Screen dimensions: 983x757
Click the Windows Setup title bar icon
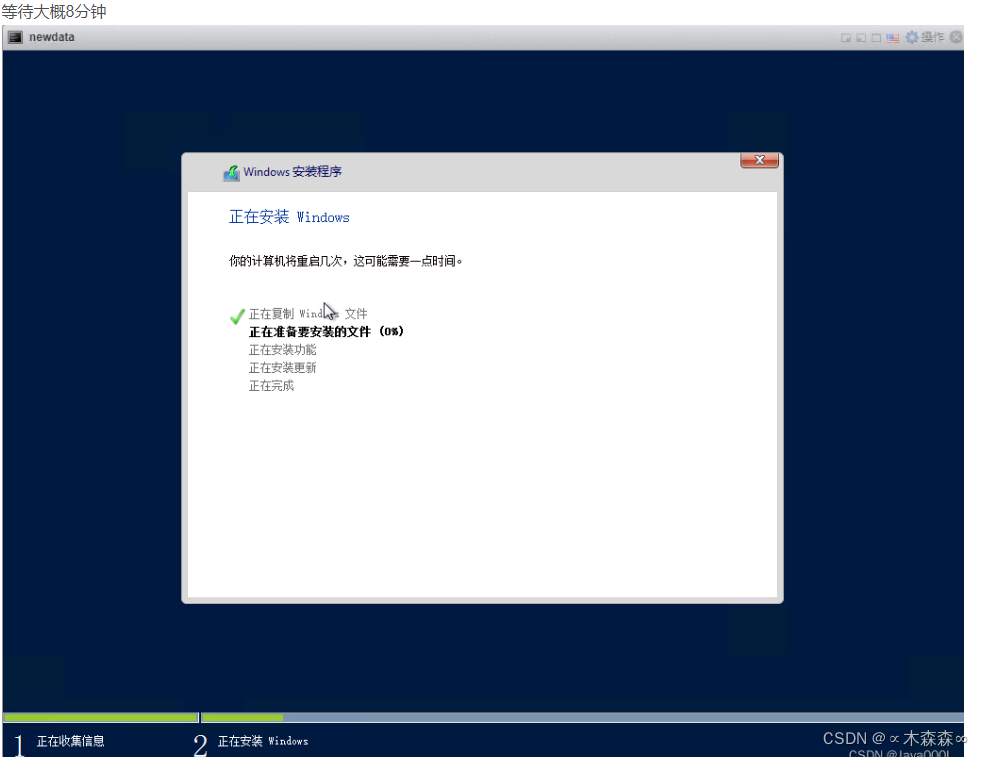(x=231, y=173)
